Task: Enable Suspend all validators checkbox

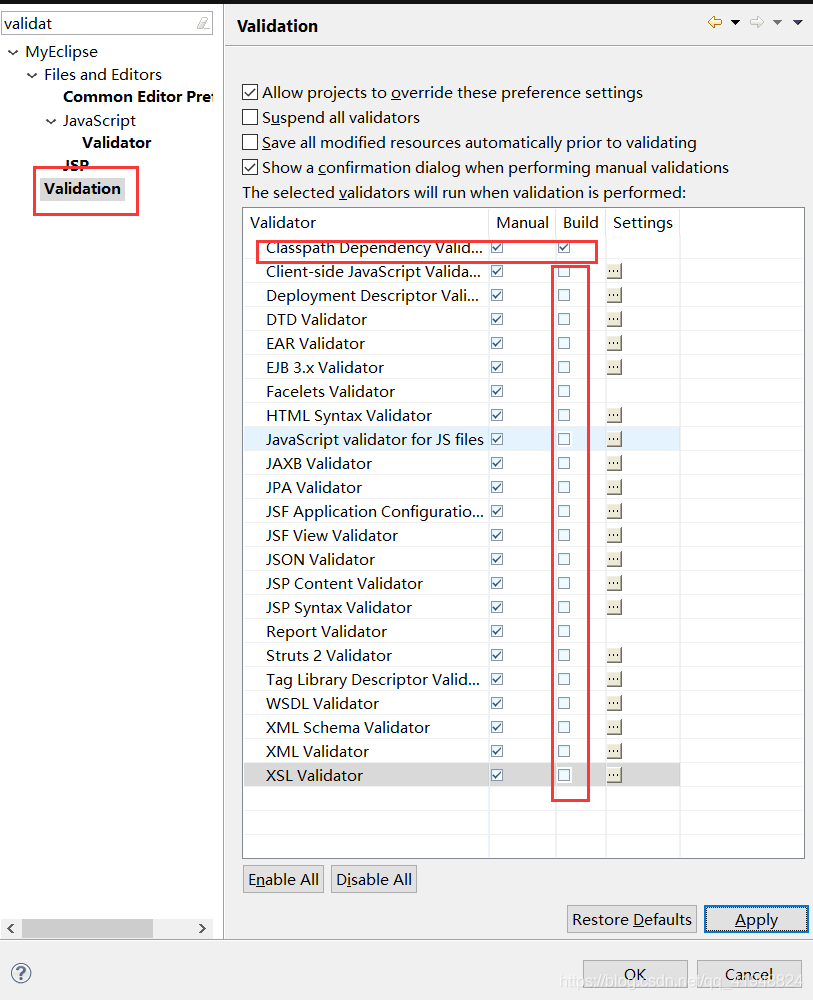Action: 250,117
